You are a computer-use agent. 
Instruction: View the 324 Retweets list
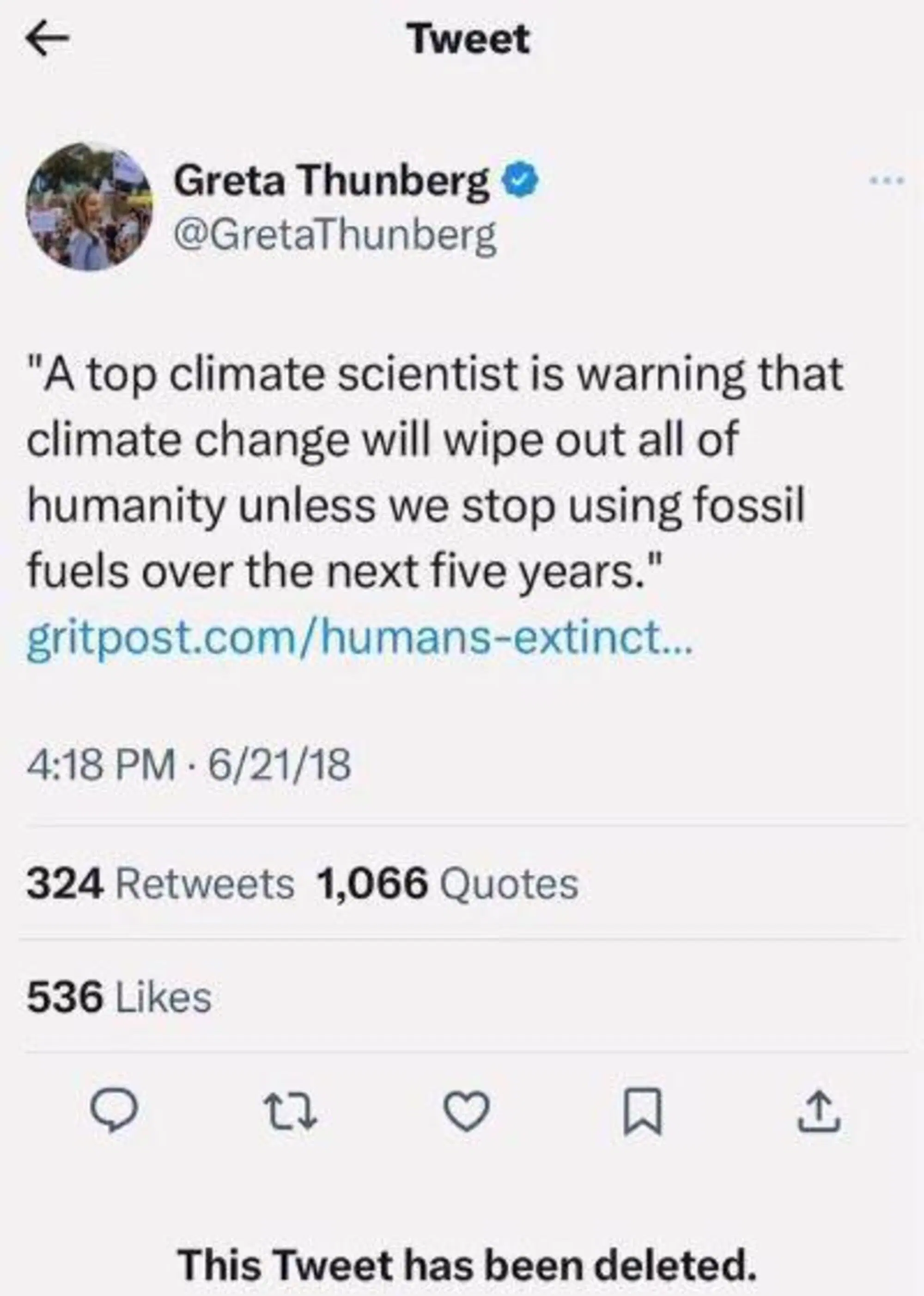pyautogui.click(x=160, y=883)
